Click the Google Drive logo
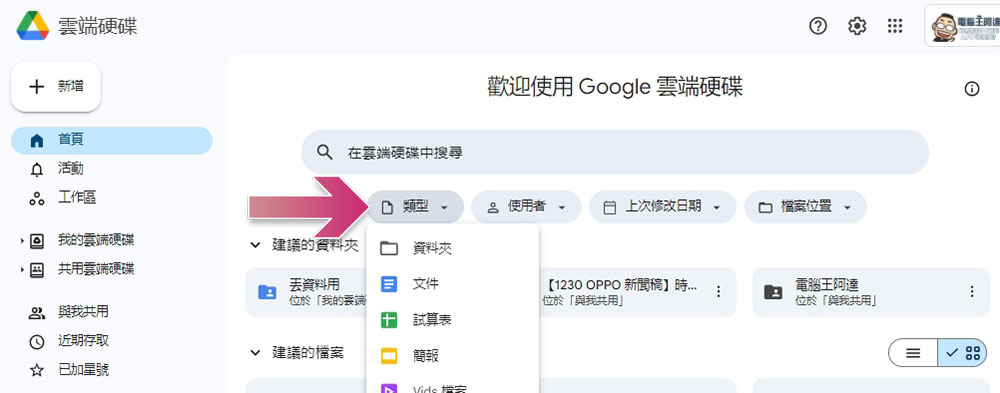This screenshot has width=1000, height=393. coord(33,26)
